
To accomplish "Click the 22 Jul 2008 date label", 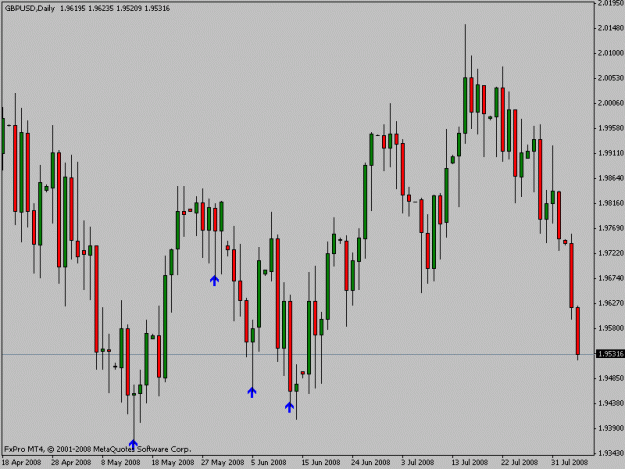I will point(519,463).
